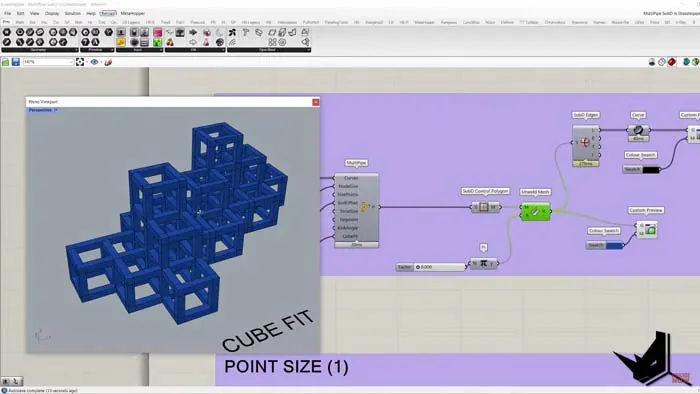The image size is (700, 394).
Task: Click the pink gradient component icon
Action: tap(158, 33)
